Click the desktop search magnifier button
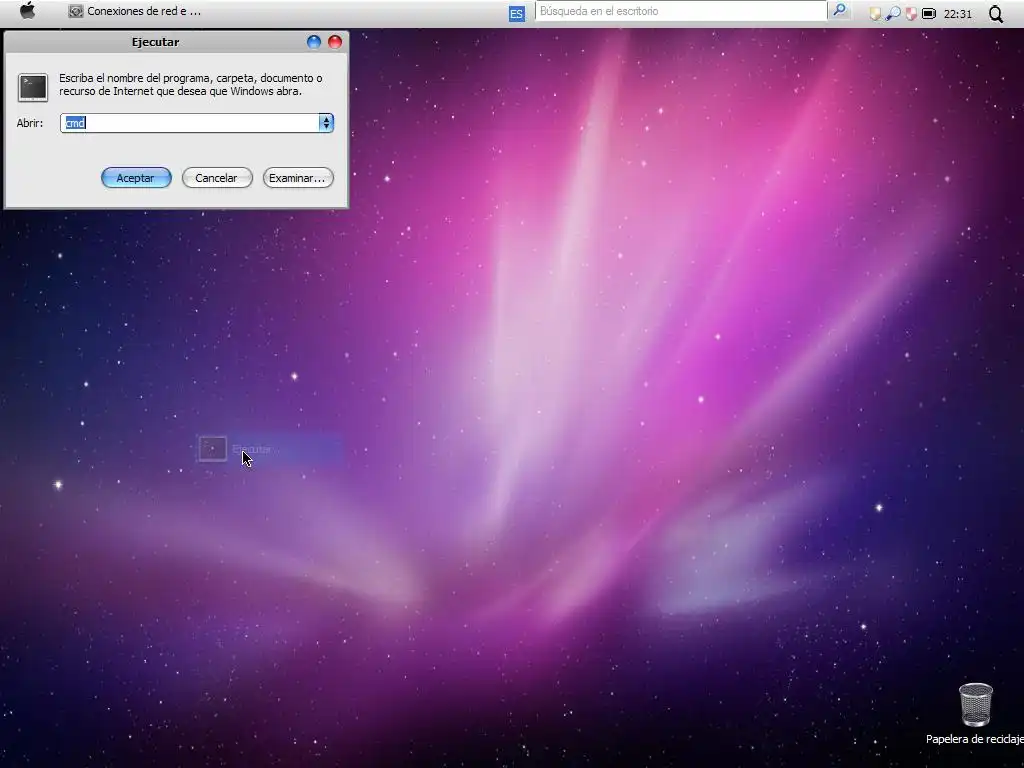The width and height of the screenshot is (1024, 768). pyautogui.click(x=839, y=10)
